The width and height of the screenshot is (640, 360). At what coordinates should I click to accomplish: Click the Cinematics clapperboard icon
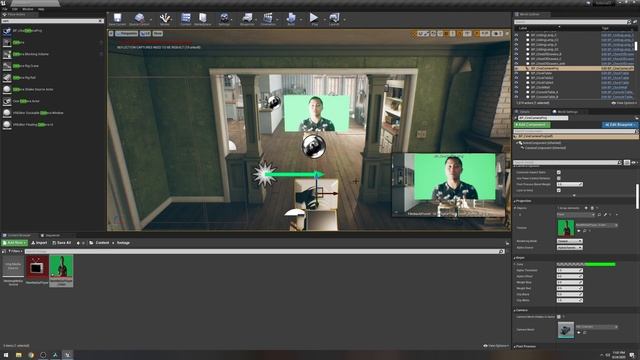[268, 18]
